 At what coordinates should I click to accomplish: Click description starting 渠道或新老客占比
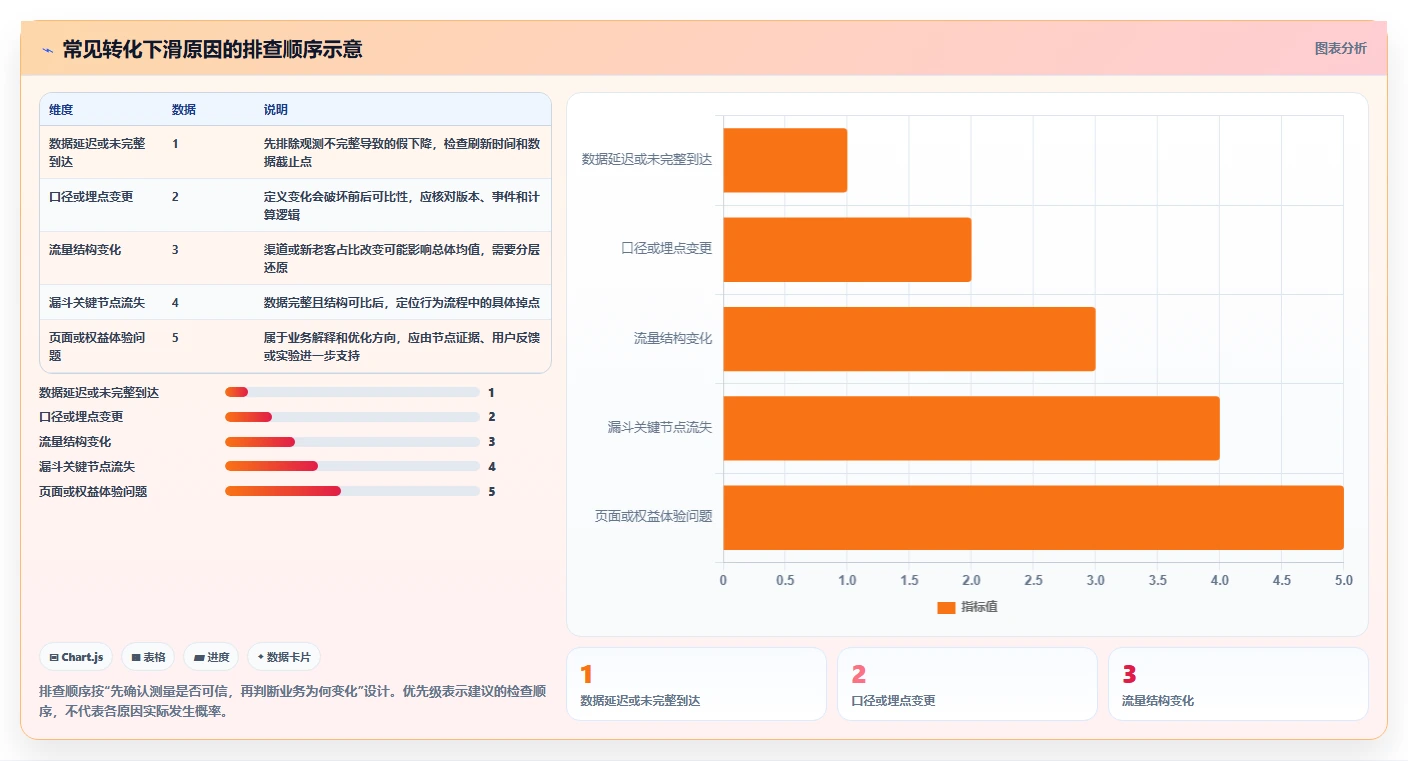[x=402, y=258]
